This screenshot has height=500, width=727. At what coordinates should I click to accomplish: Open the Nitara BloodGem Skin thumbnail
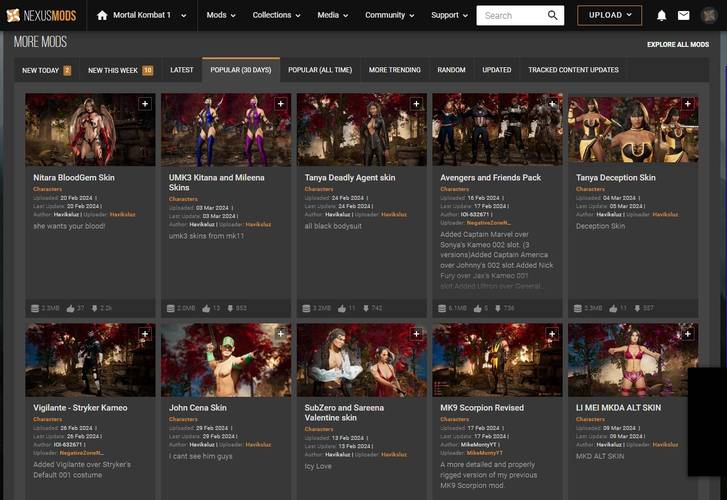click(x=90, y=129)
